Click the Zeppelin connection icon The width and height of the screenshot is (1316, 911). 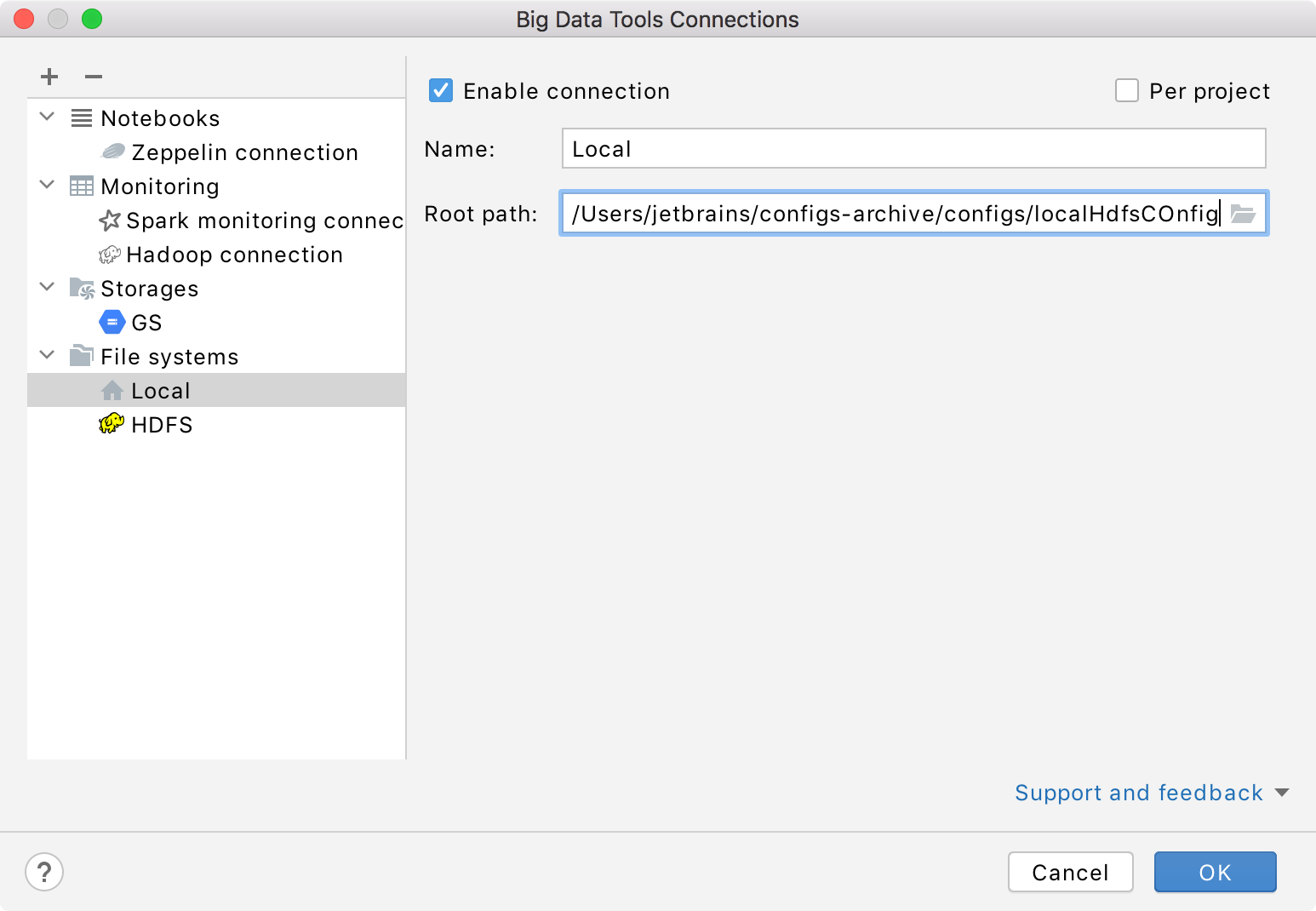pos(112,152)
